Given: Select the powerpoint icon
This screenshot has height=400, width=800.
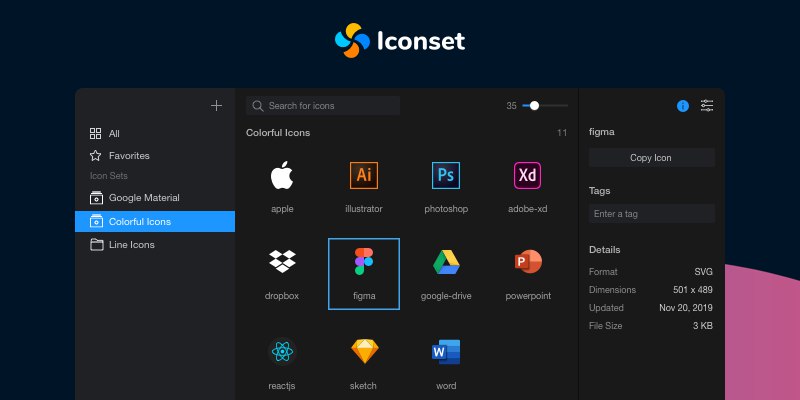Looking at the screenshot, I should pyautogui.click(x=528, y=261).
